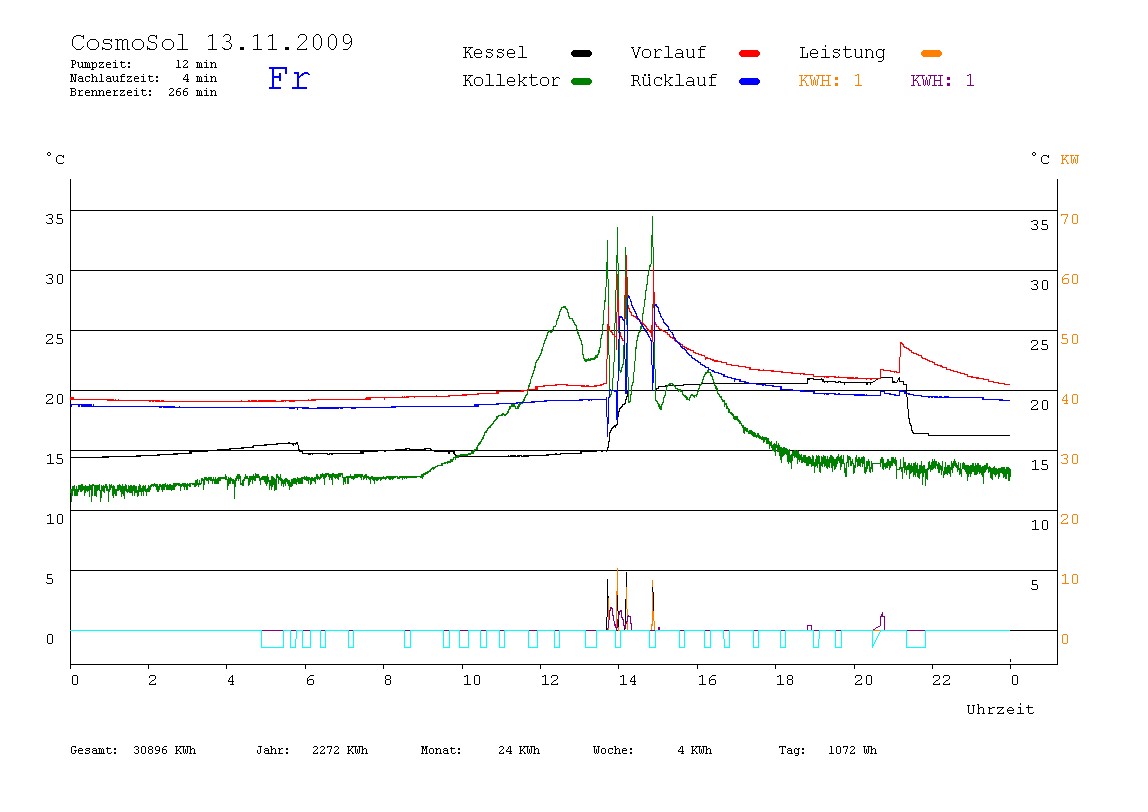Viewport: 1148px width, 812px height.
Task: Click the orange 'KWH: 1' value
Action: click(830, 81)
